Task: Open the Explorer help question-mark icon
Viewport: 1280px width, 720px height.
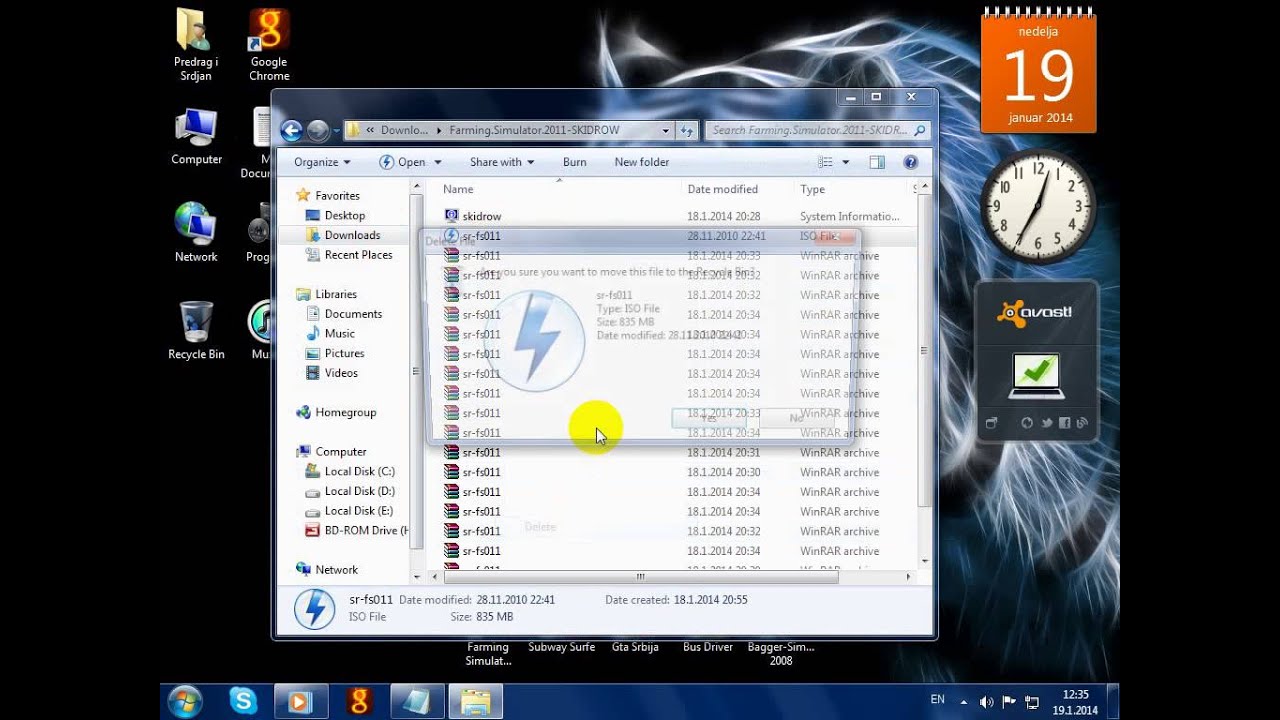Action: pos(910,162)
